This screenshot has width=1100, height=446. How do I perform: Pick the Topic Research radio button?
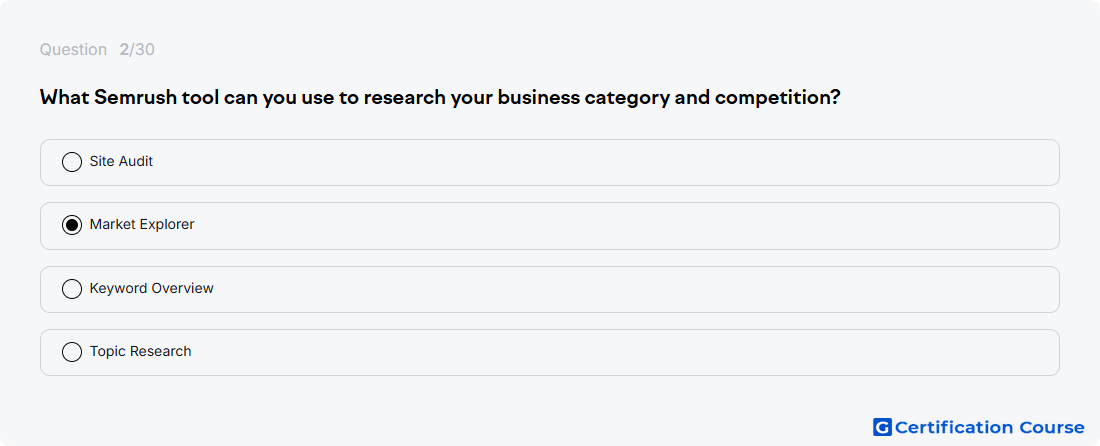click(x=72, y=352)
